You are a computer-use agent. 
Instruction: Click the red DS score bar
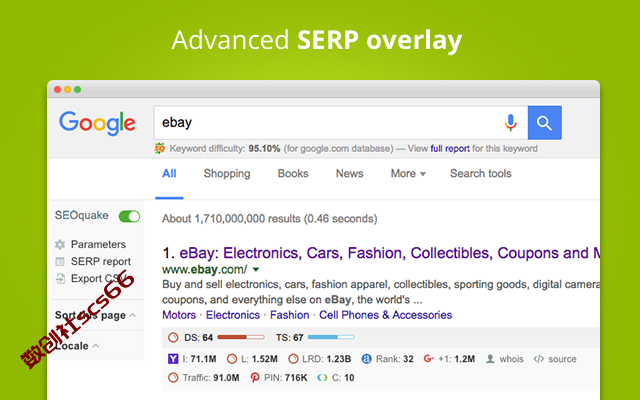click(241, 337)
